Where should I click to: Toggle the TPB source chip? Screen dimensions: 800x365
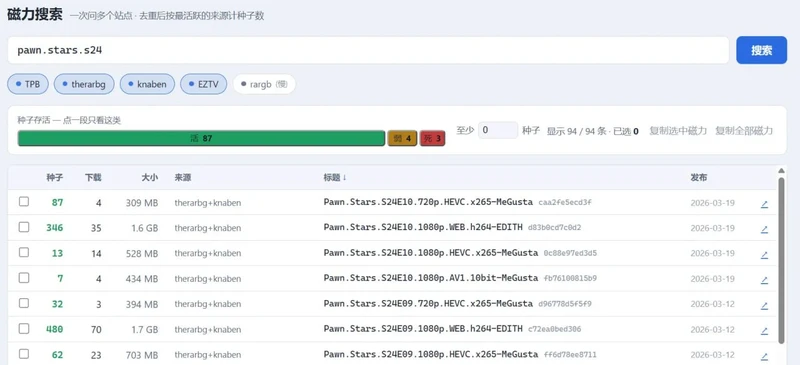(28, 84)
